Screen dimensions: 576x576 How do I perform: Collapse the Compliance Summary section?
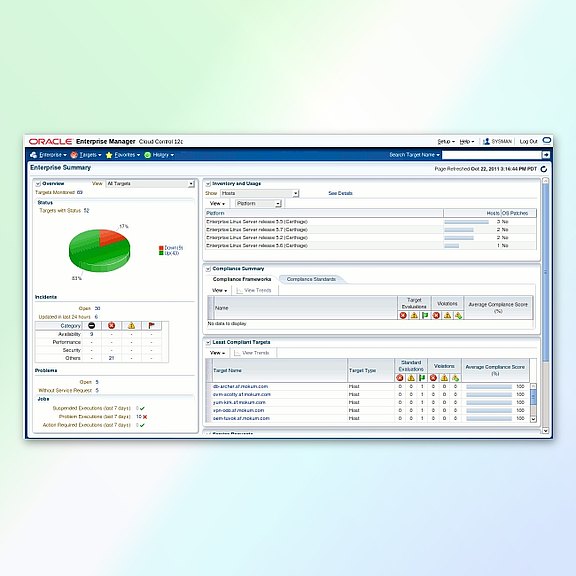[208, 269]
